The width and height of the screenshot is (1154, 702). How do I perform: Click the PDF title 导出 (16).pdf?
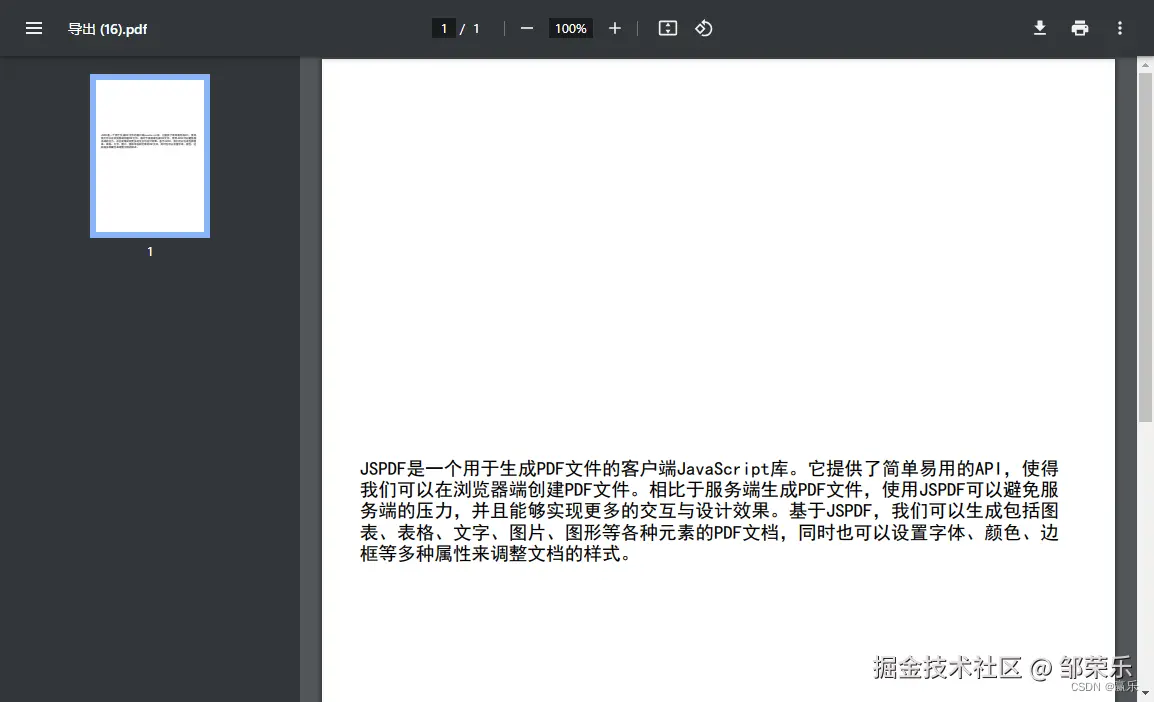[108, 29]
